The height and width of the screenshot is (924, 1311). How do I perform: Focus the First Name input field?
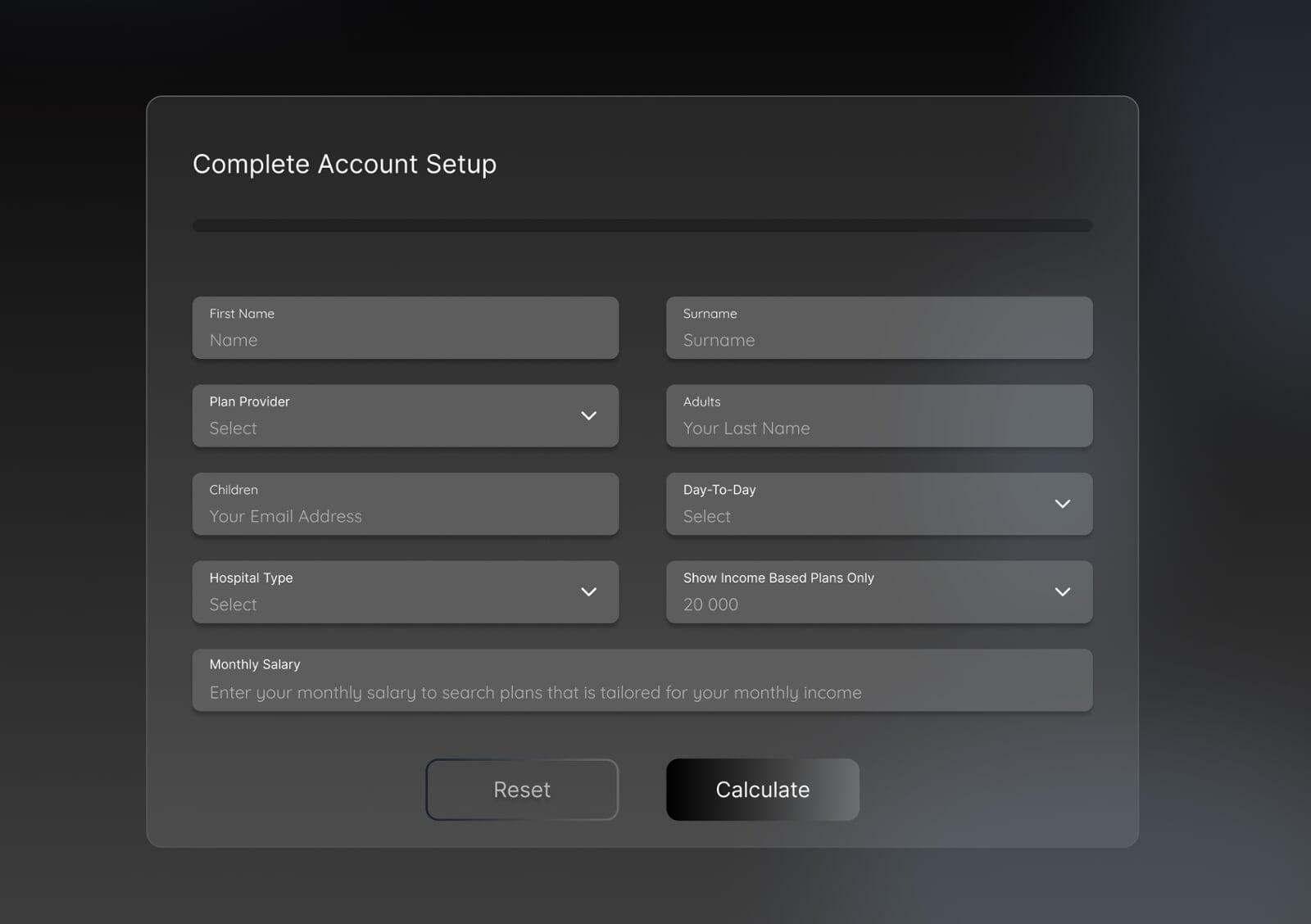(405, 328)
